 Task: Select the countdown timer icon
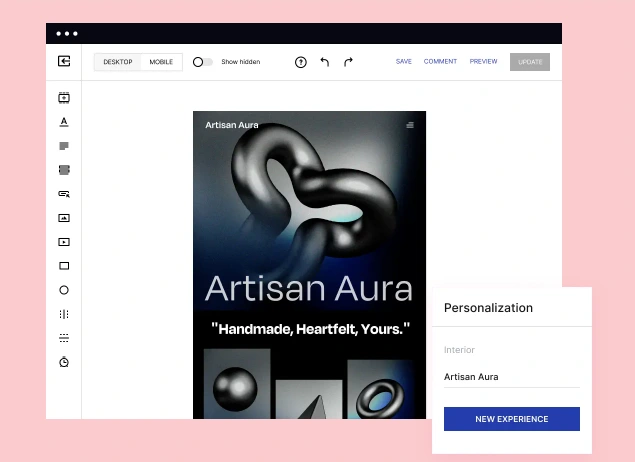tap(64, 362)
